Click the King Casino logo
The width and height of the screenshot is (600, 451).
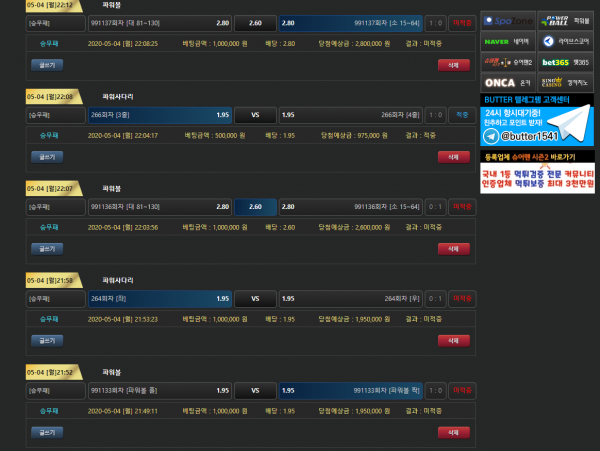pos(565,83)
